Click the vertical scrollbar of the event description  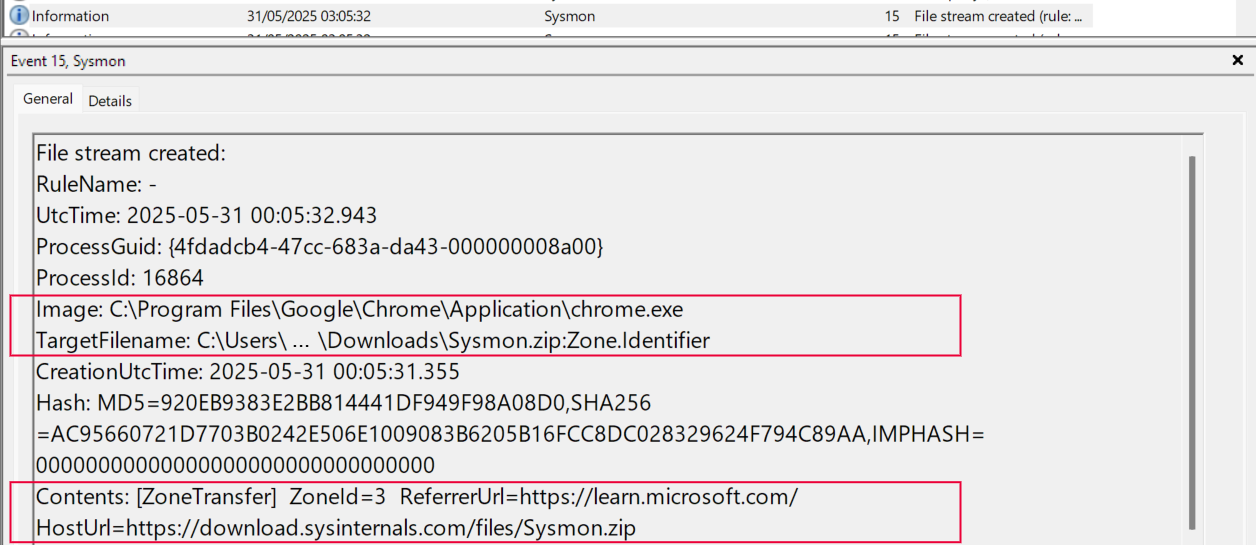pyautogui.click(x=1191, y=342)
